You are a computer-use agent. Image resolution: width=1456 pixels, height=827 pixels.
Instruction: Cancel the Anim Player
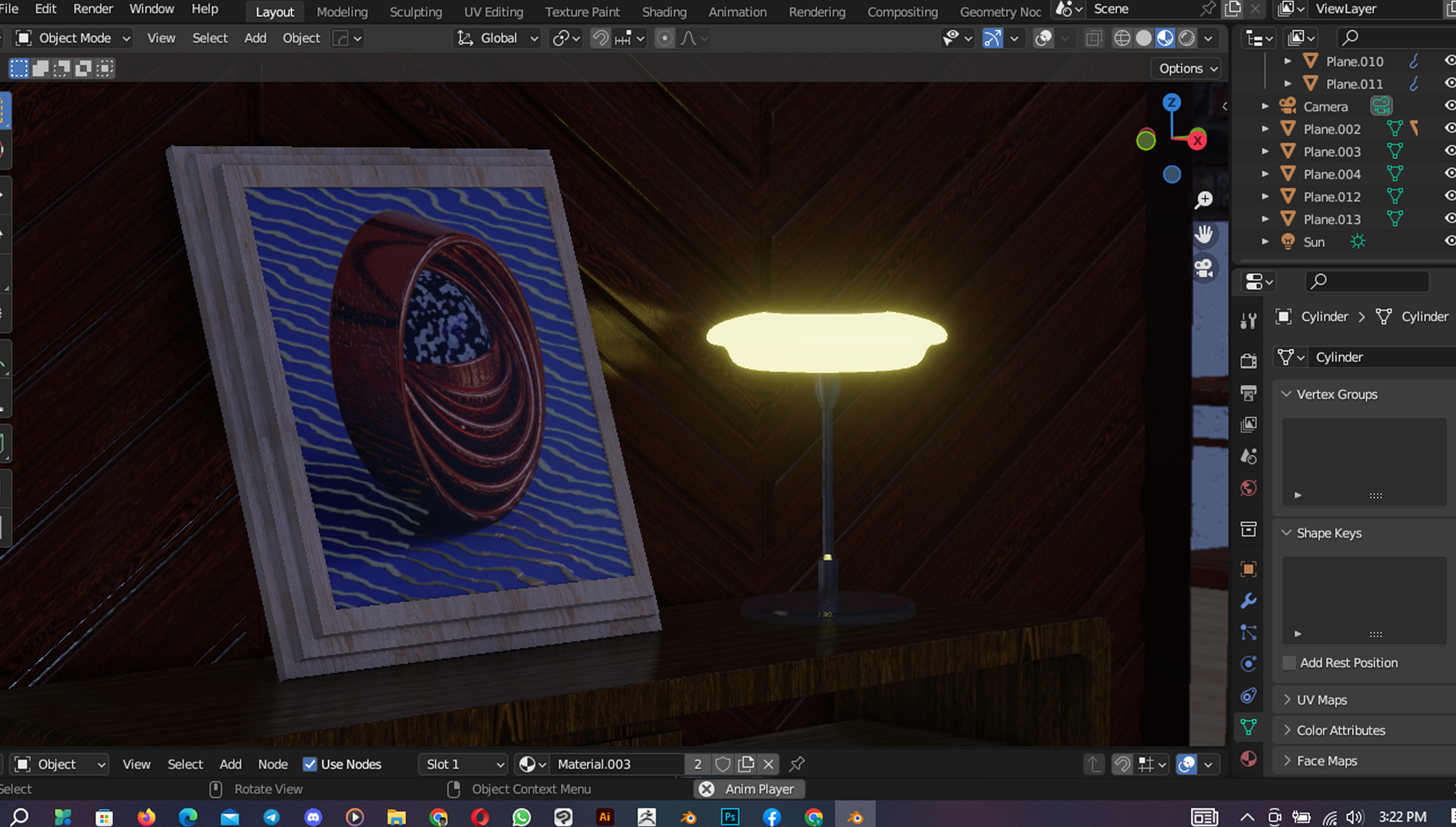[706, 789]
